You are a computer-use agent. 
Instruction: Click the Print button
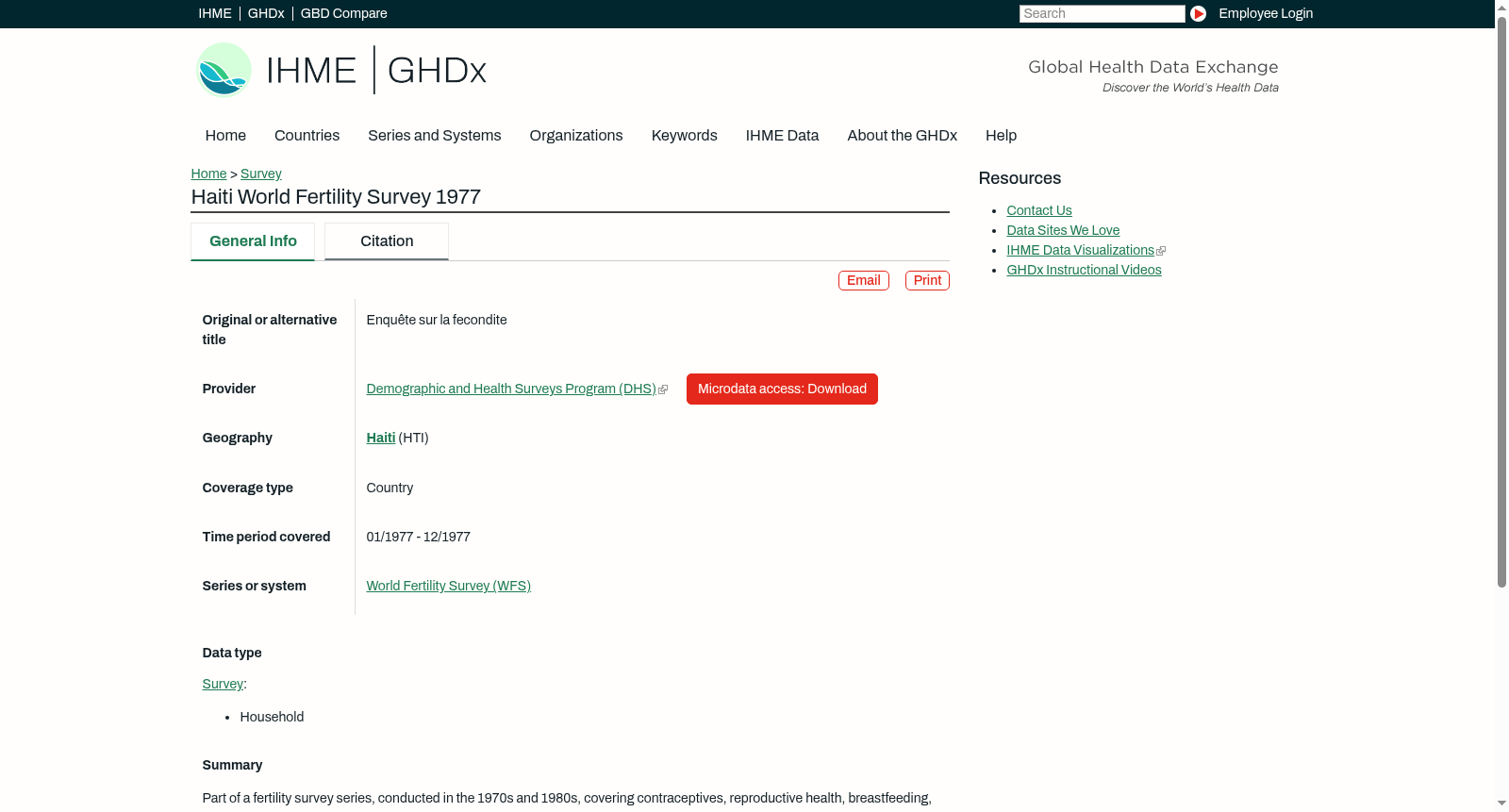pos(927,280)
